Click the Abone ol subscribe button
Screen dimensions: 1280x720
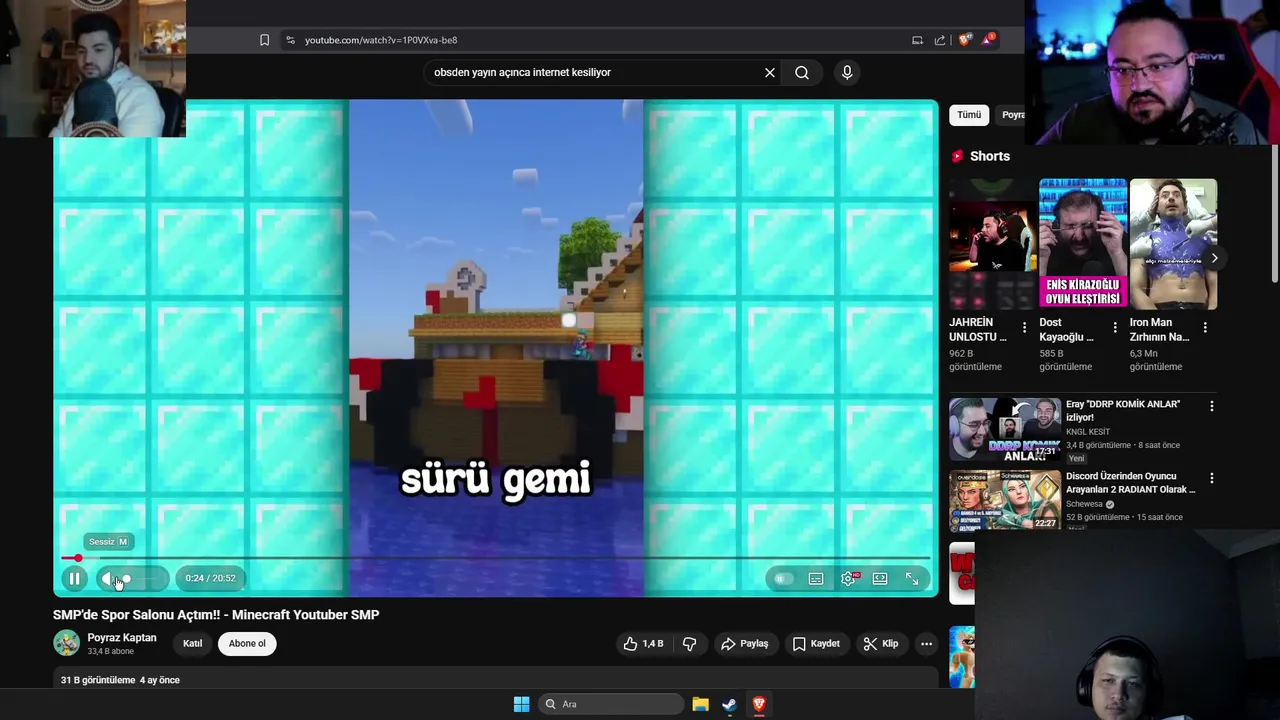(x=247, y=644)
